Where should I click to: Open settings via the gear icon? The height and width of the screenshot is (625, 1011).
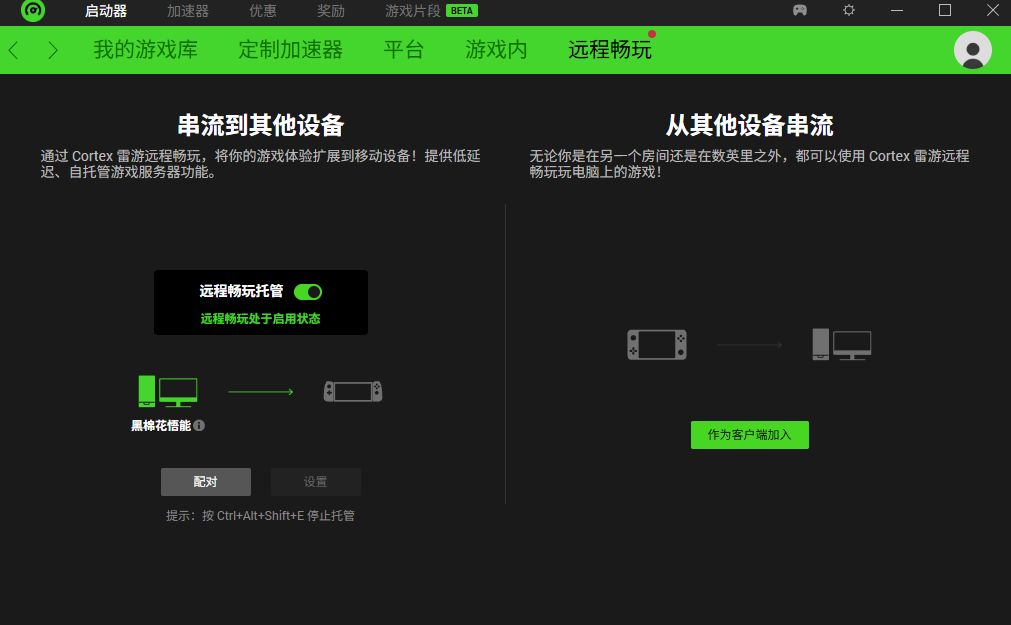(849, 10)
